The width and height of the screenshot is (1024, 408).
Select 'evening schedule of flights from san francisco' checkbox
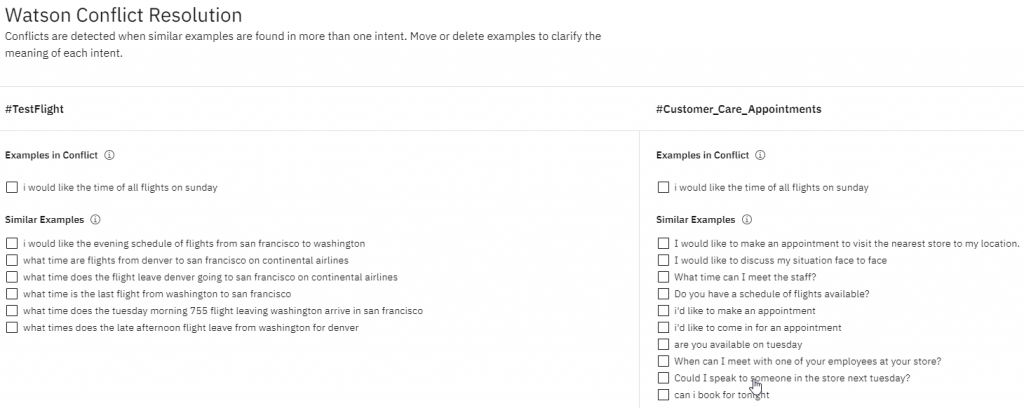pyautogui.click(x=12, y=243)
